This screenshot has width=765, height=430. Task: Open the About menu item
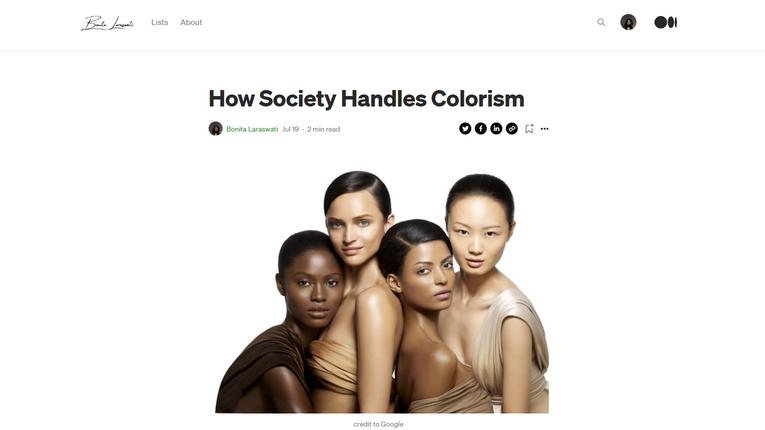(x=191, y=22)
